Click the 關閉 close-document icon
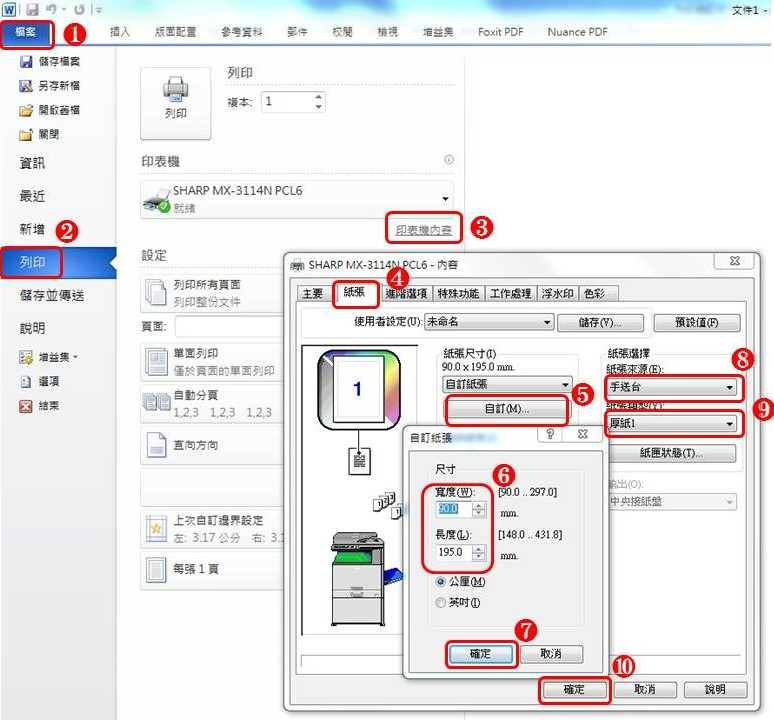Image resolution: width=774 pixels, height=720 pixels. point(26,134)
